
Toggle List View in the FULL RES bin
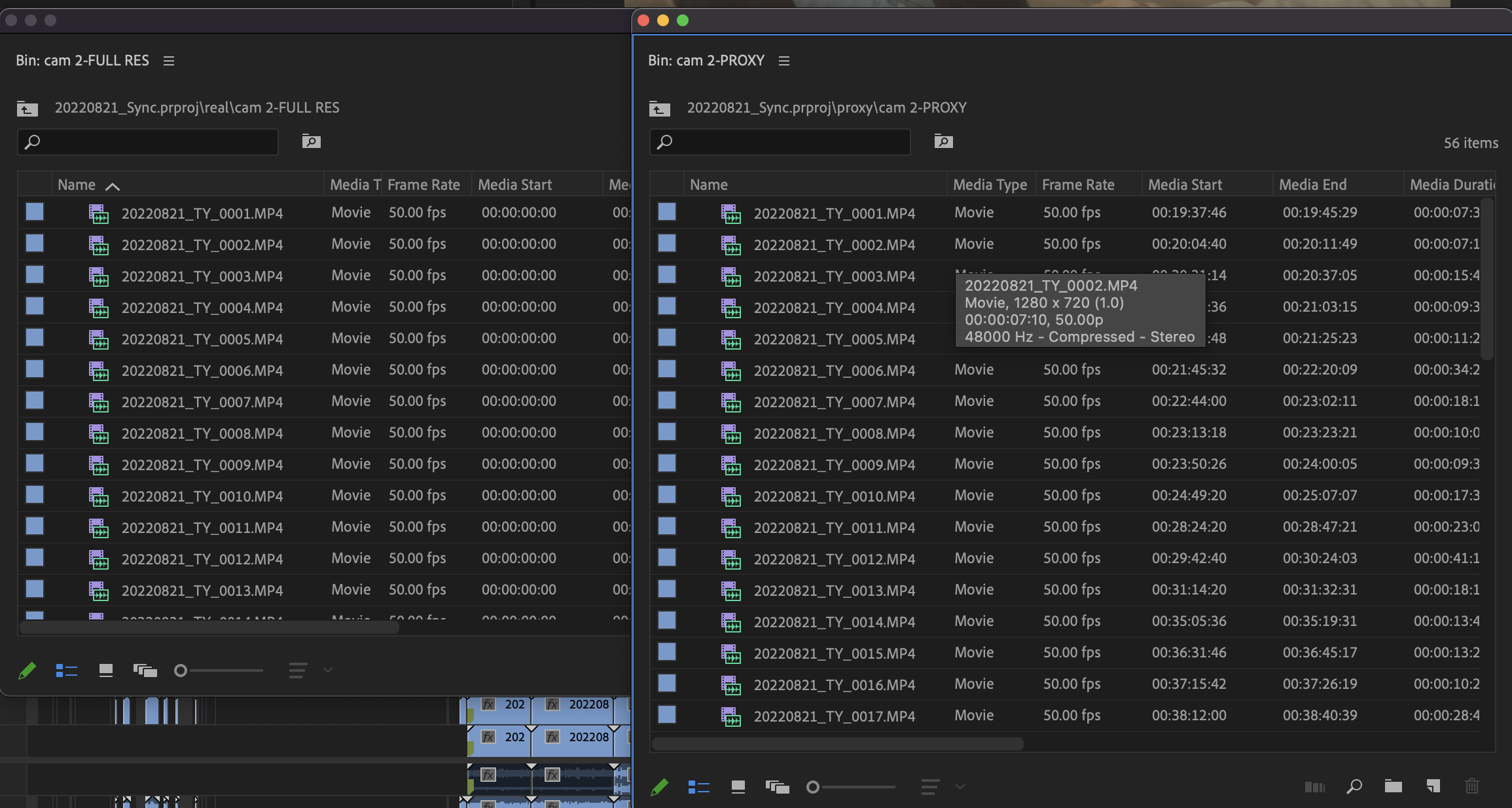(66, 670)
